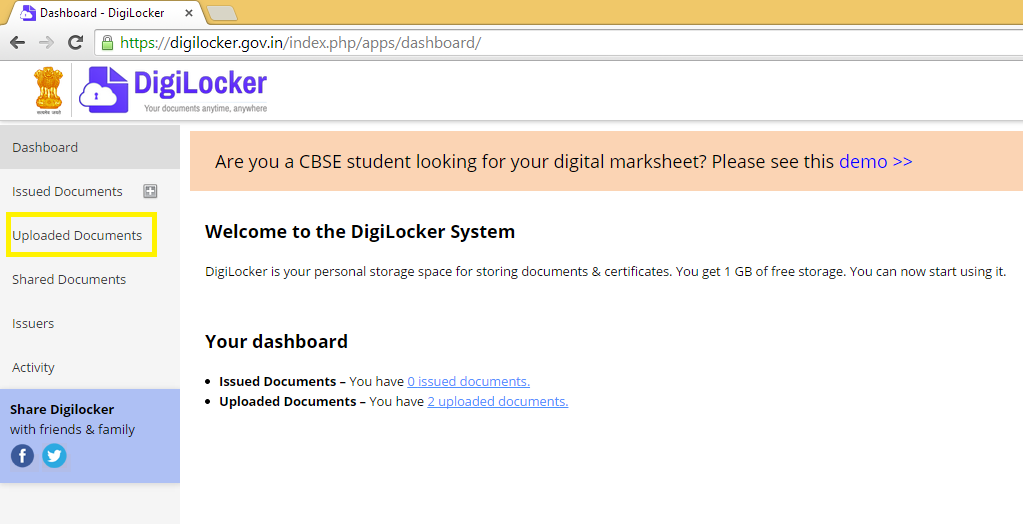Viewport: 1023px width, 524px height.
Task: Click the address bar URL field
Action: [x=559, y=43]
